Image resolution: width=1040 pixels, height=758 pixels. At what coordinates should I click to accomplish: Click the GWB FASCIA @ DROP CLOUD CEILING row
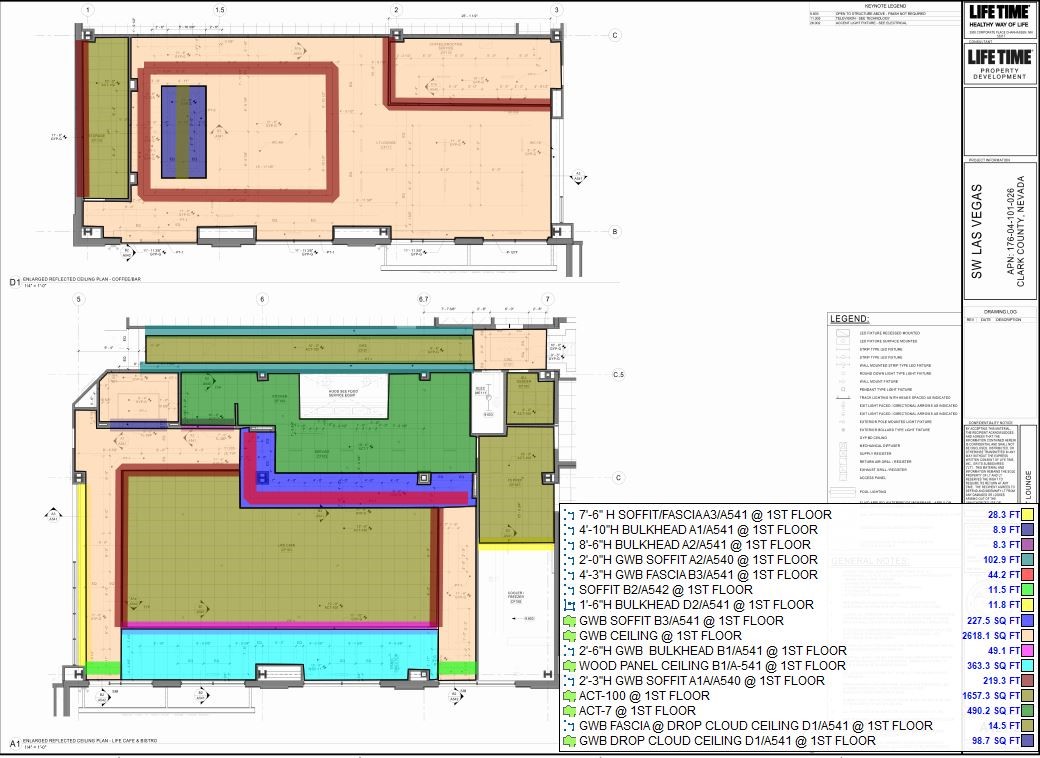pos(755,725)
